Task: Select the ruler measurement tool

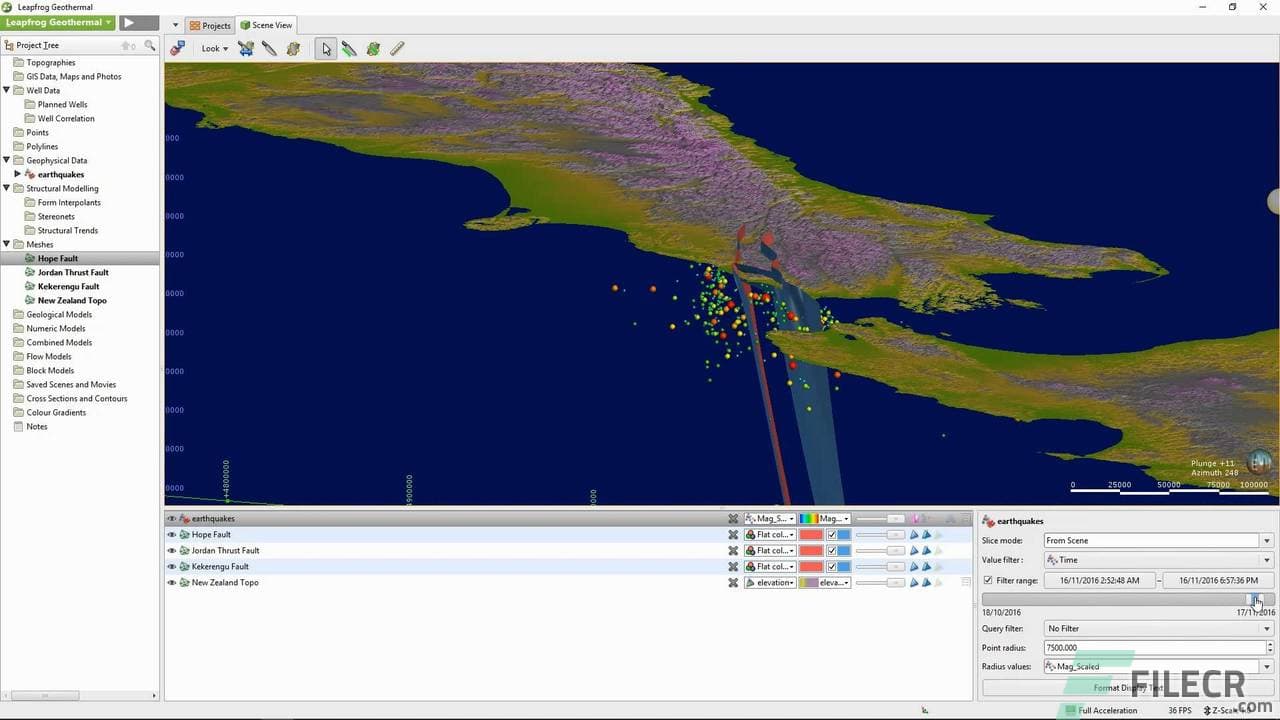Action: click(x=397, y=48)
